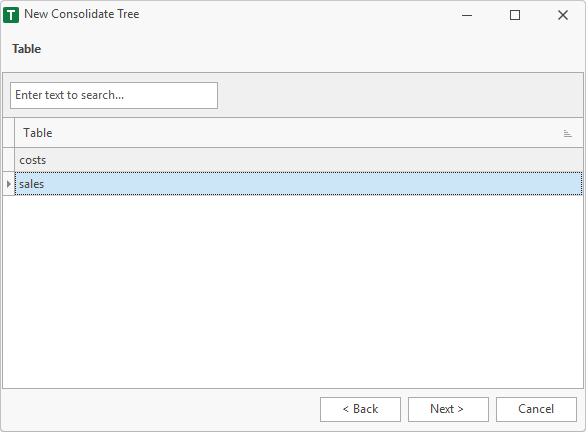Close the New Consolidate Tree dialog
Viewport: 586px width, 432px height.
pyautogui.click(x=562, y=15)
